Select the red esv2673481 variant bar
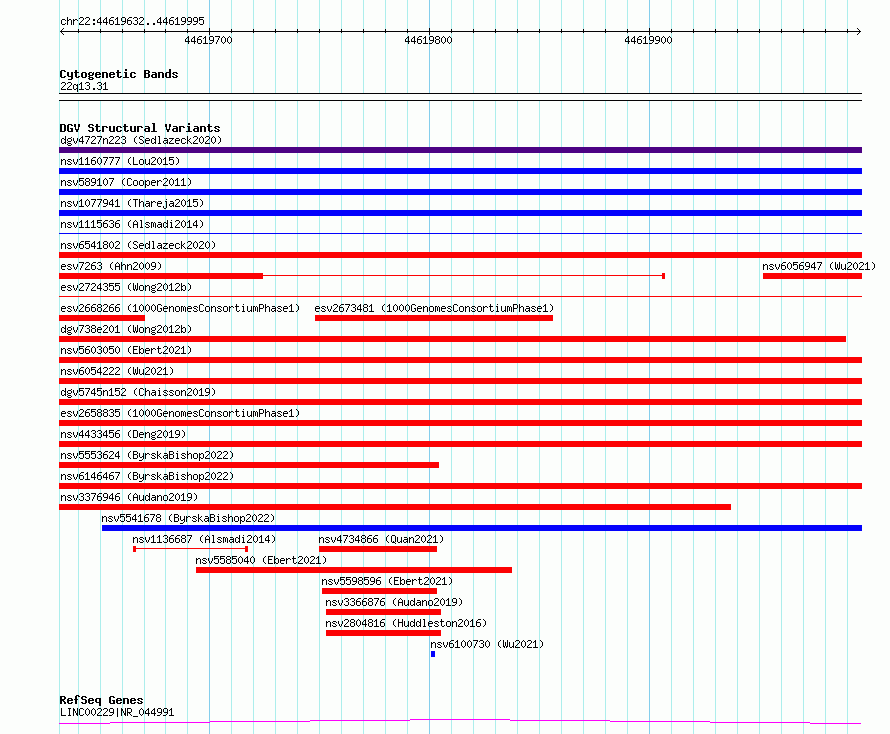The width and height of the screenshot is (890, 734). (434, 318)
